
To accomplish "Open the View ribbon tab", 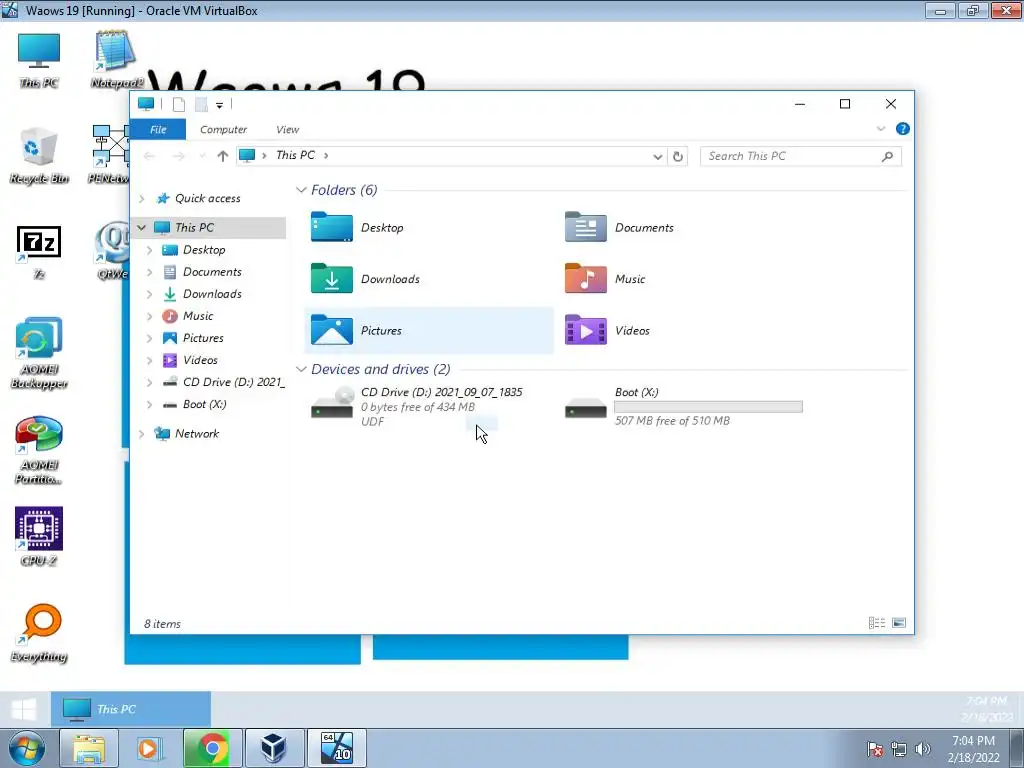I will click(287, 129).
